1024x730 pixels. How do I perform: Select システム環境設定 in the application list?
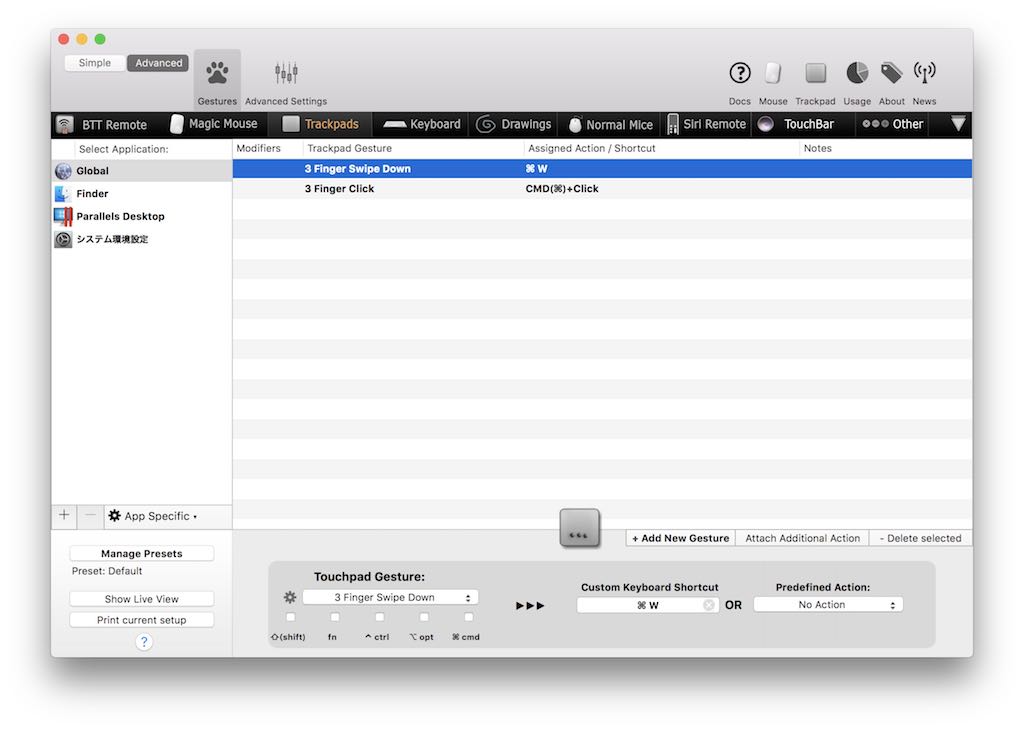[142, 240]
